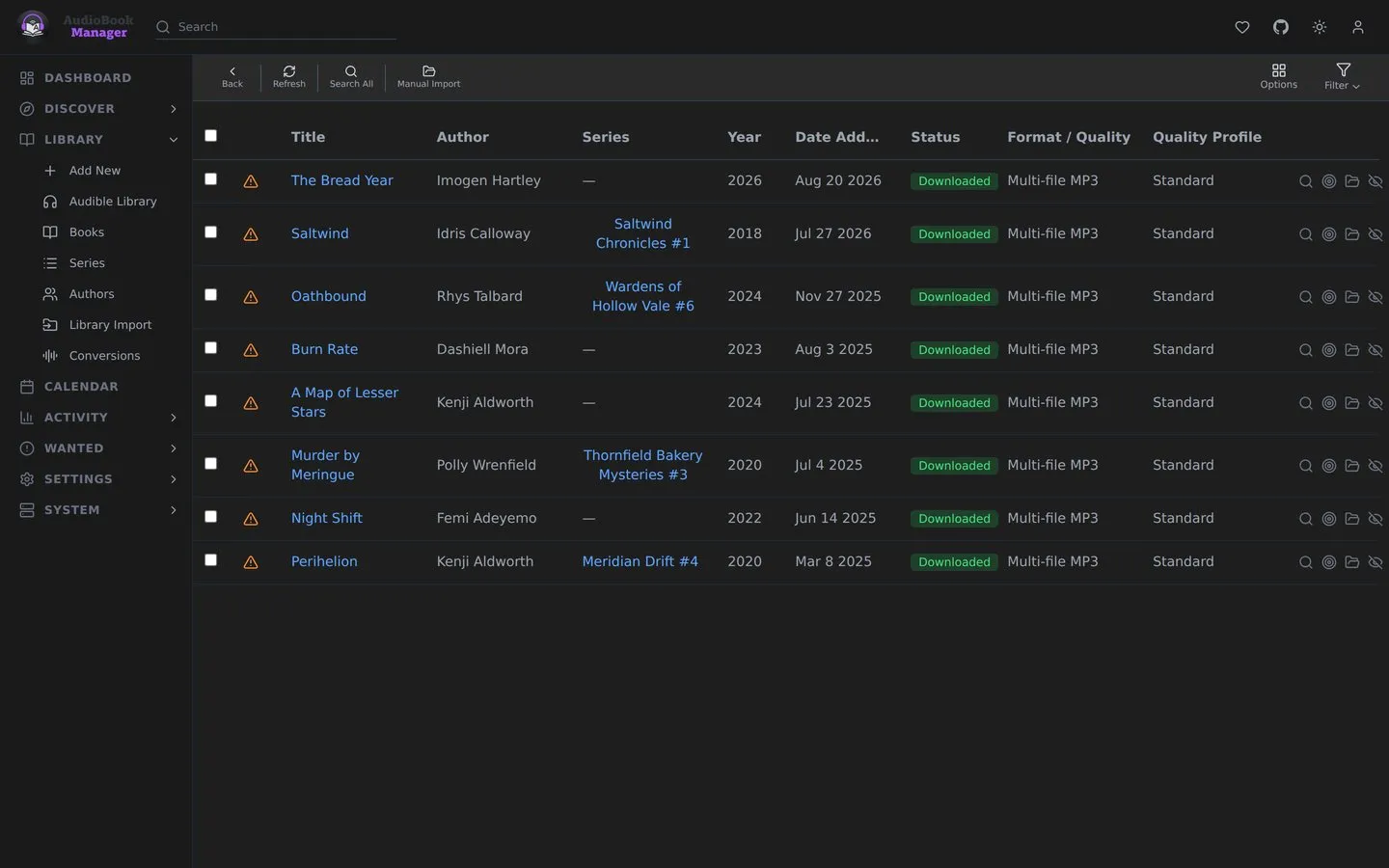Tick the checkbox for Perihelion
This screenshot has width=1389, height=868.
[210, 560]
